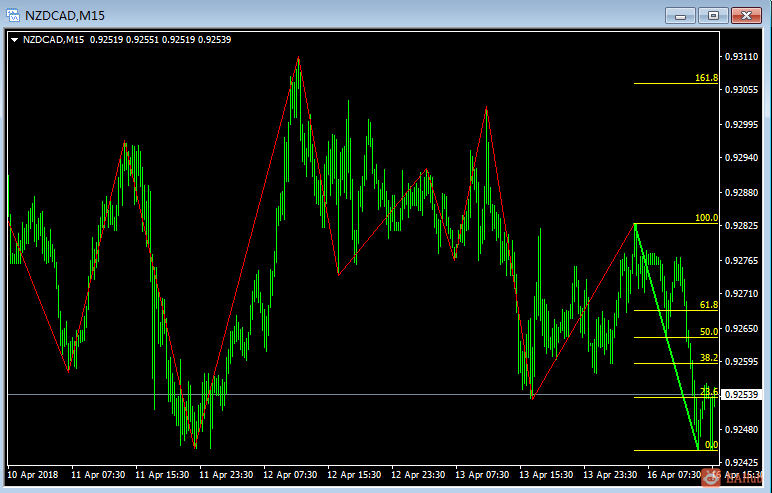Click time axis label 10 Apr 2018
The height and width of the screenshot is (493, 772).
32,475
